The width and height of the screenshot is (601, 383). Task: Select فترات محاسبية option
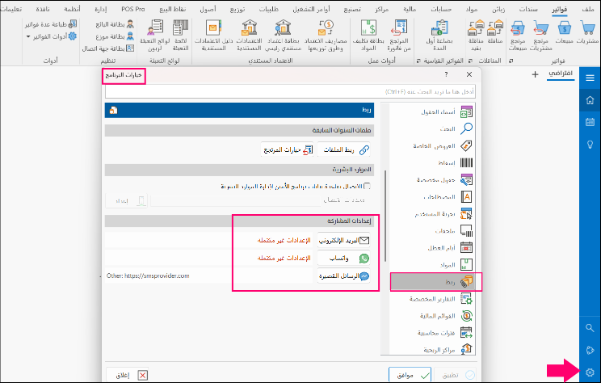point(432,333)
